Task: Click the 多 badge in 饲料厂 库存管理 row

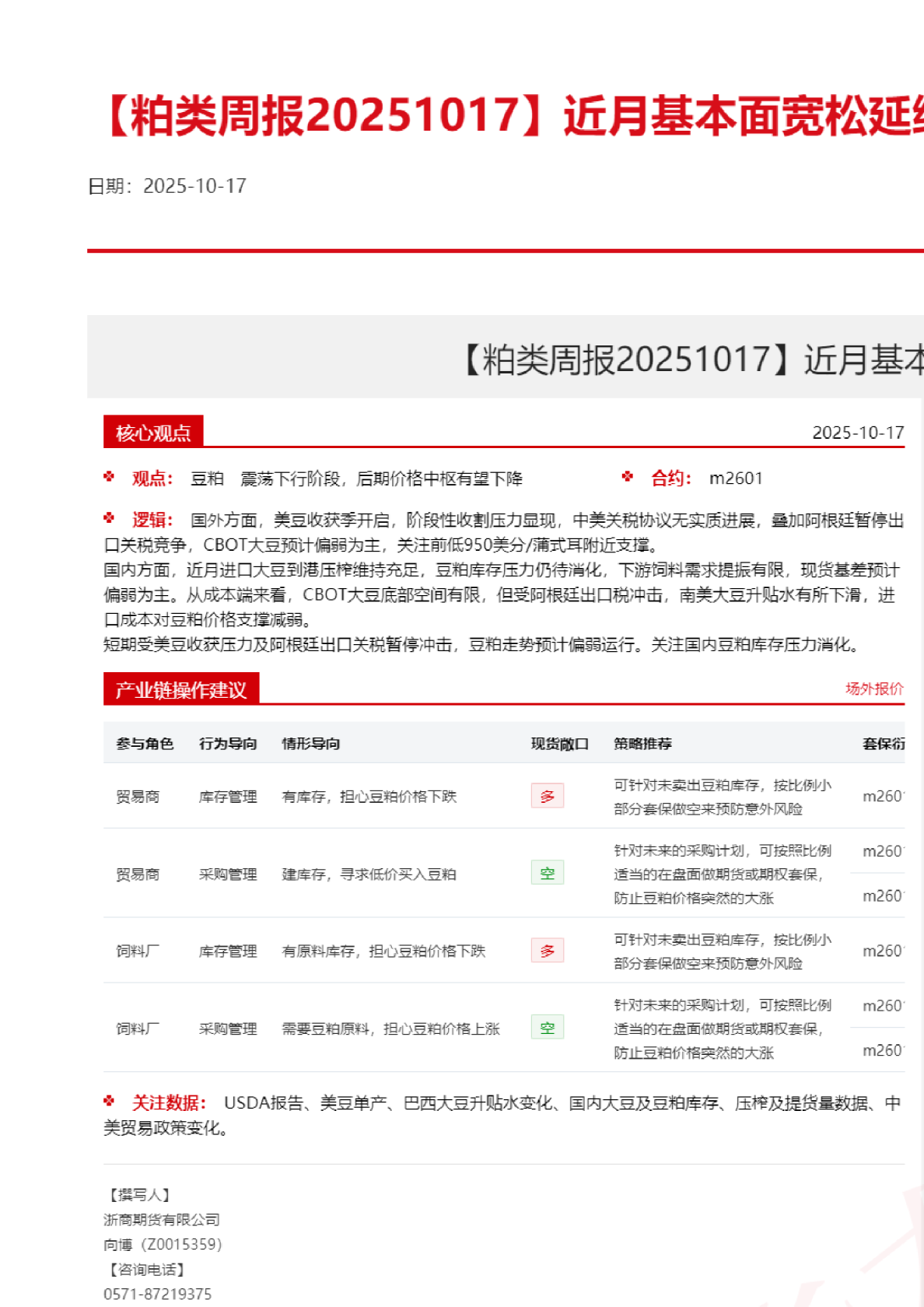Action: 547,951
